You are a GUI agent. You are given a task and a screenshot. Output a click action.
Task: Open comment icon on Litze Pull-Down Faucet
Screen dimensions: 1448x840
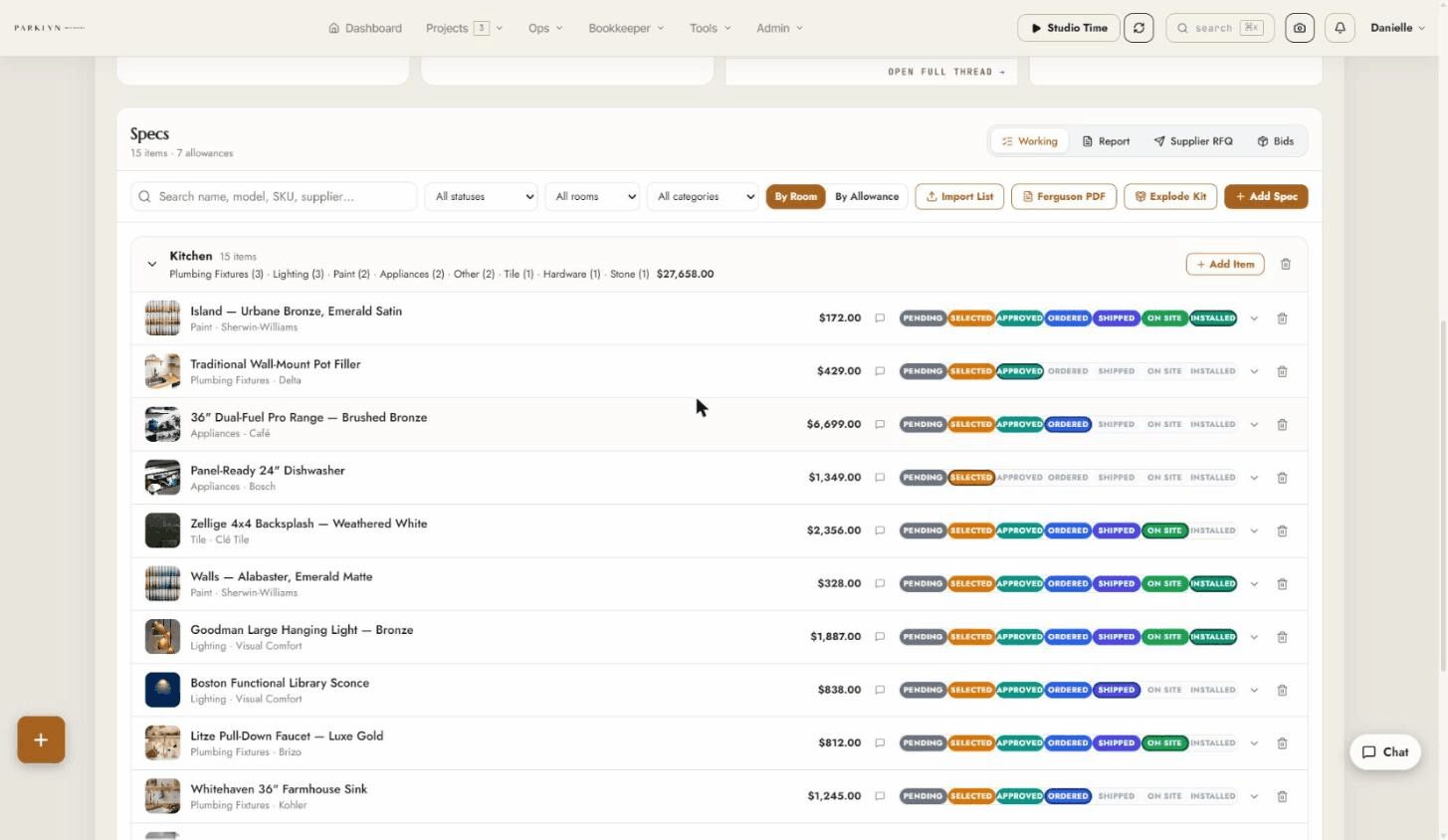coord(880,742)
